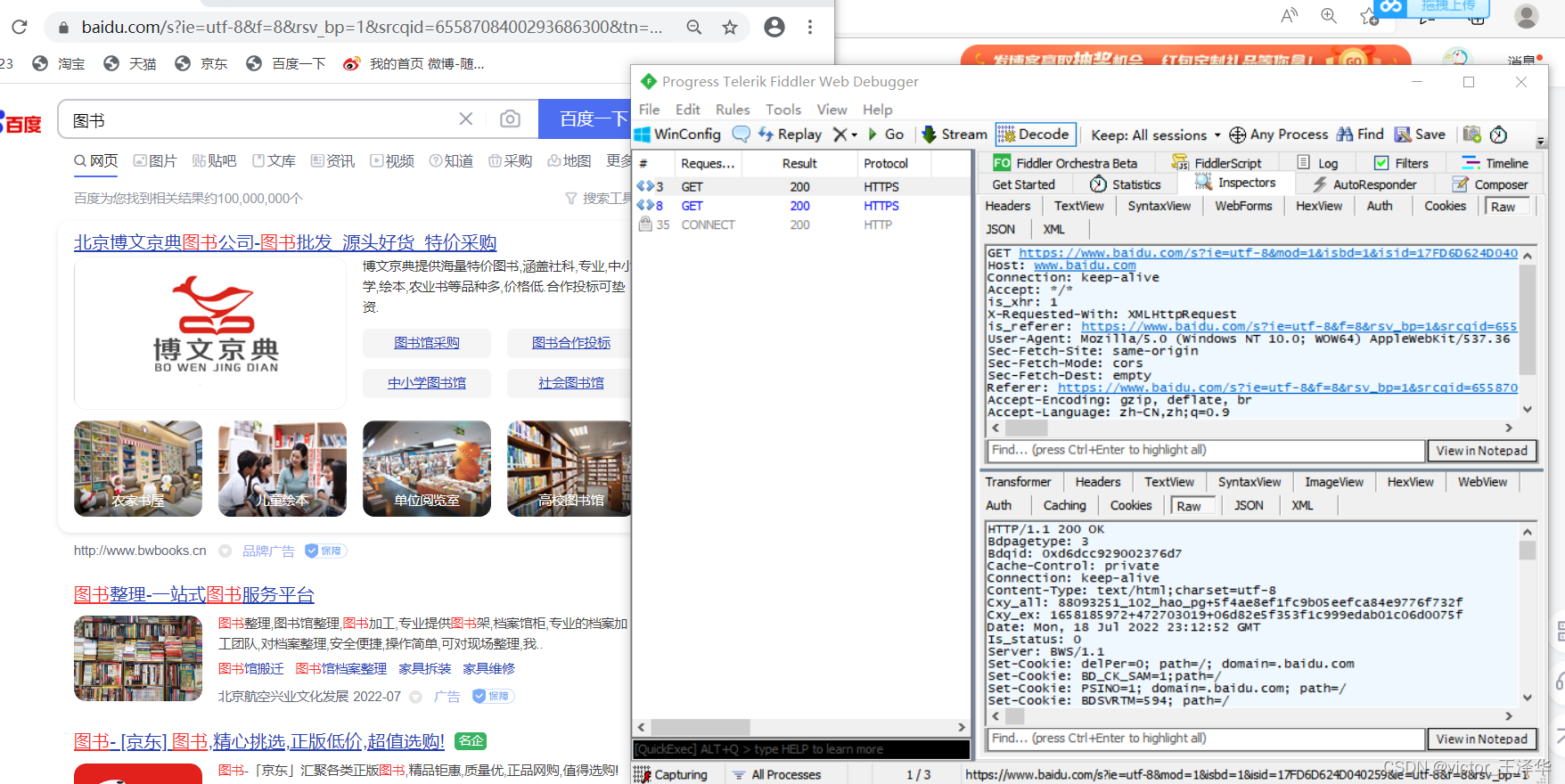Viewport: 1565px width, 784px height.
Task: Click the camera screenshot icon in Fiddler toolbar
Action: [1472, 135]
